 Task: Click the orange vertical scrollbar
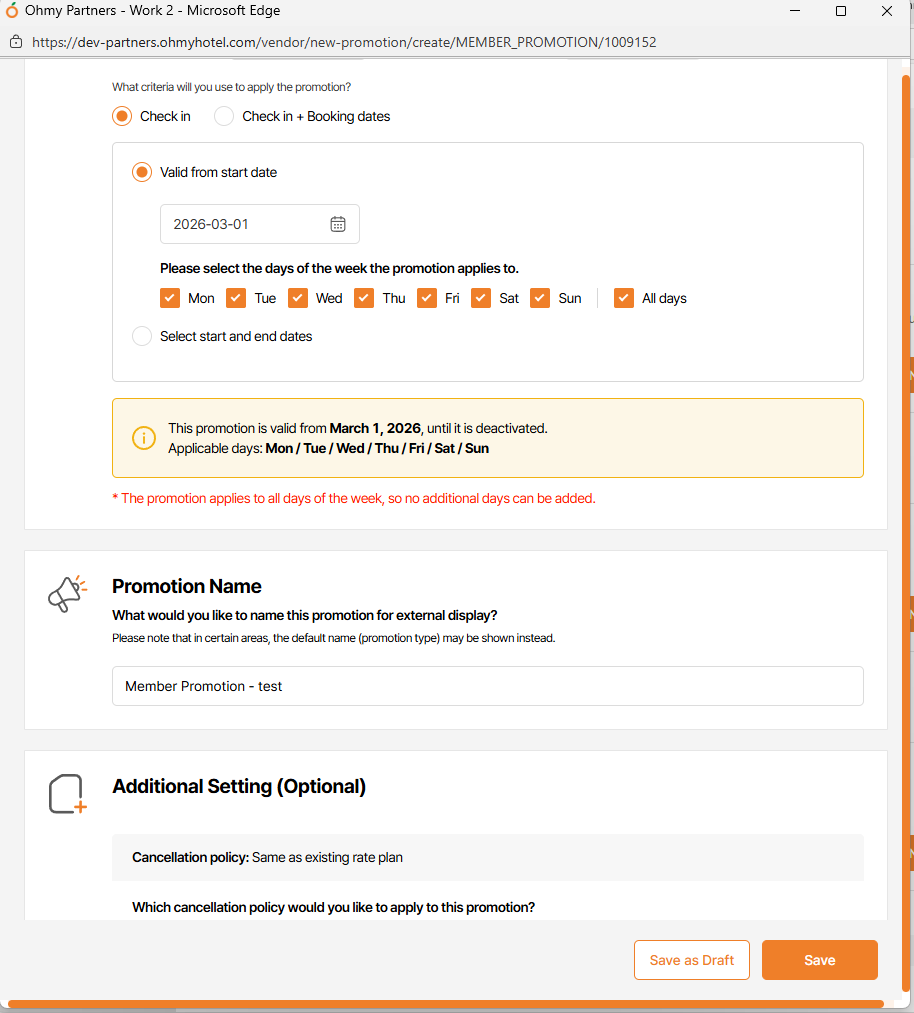906,500
